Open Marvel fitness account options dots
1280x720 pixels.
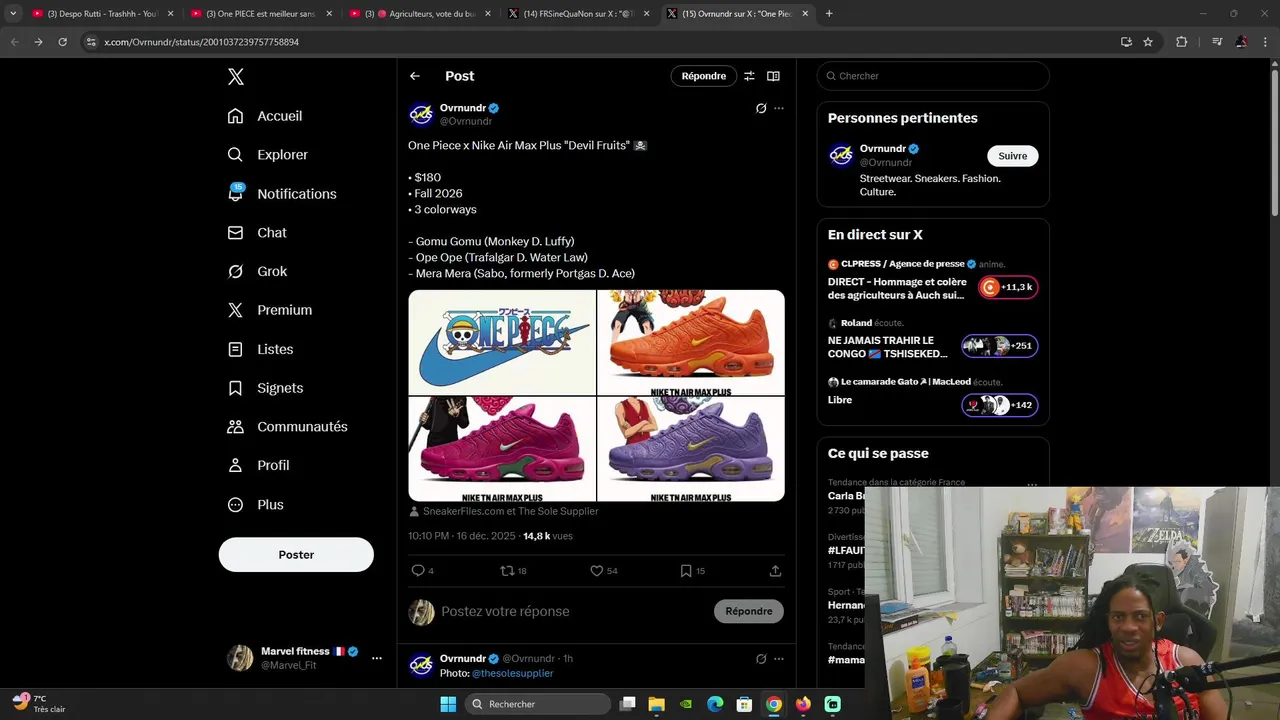coord(377,658)
